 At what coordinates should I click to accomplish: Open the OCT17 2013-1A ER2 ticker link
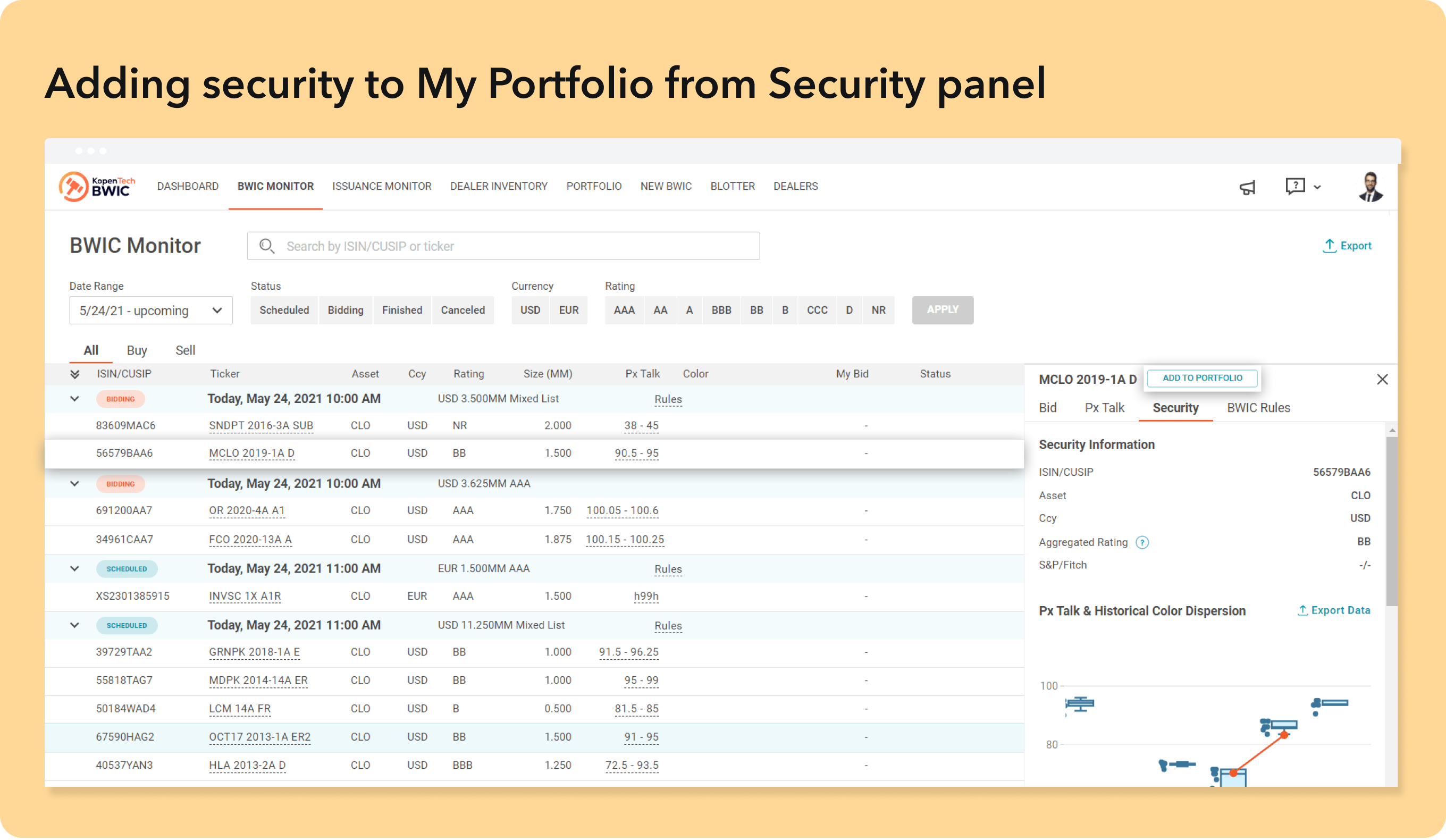pyautogui.click(x=259, y=737)
